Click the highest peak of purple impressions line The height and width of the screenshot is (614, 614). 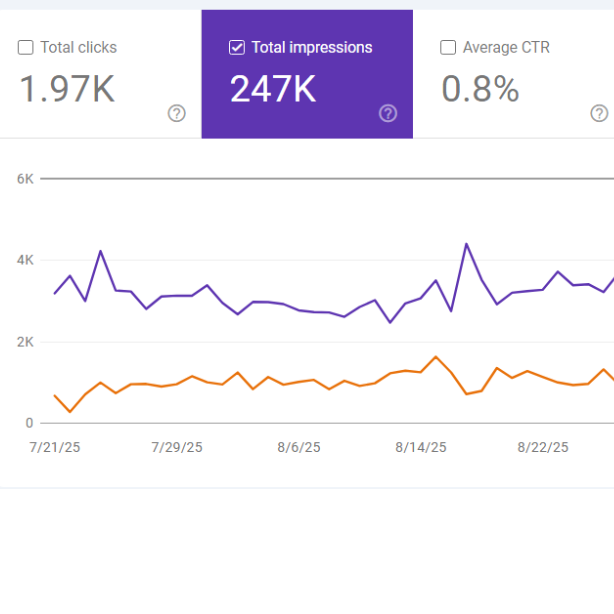(x=466, y=243)
